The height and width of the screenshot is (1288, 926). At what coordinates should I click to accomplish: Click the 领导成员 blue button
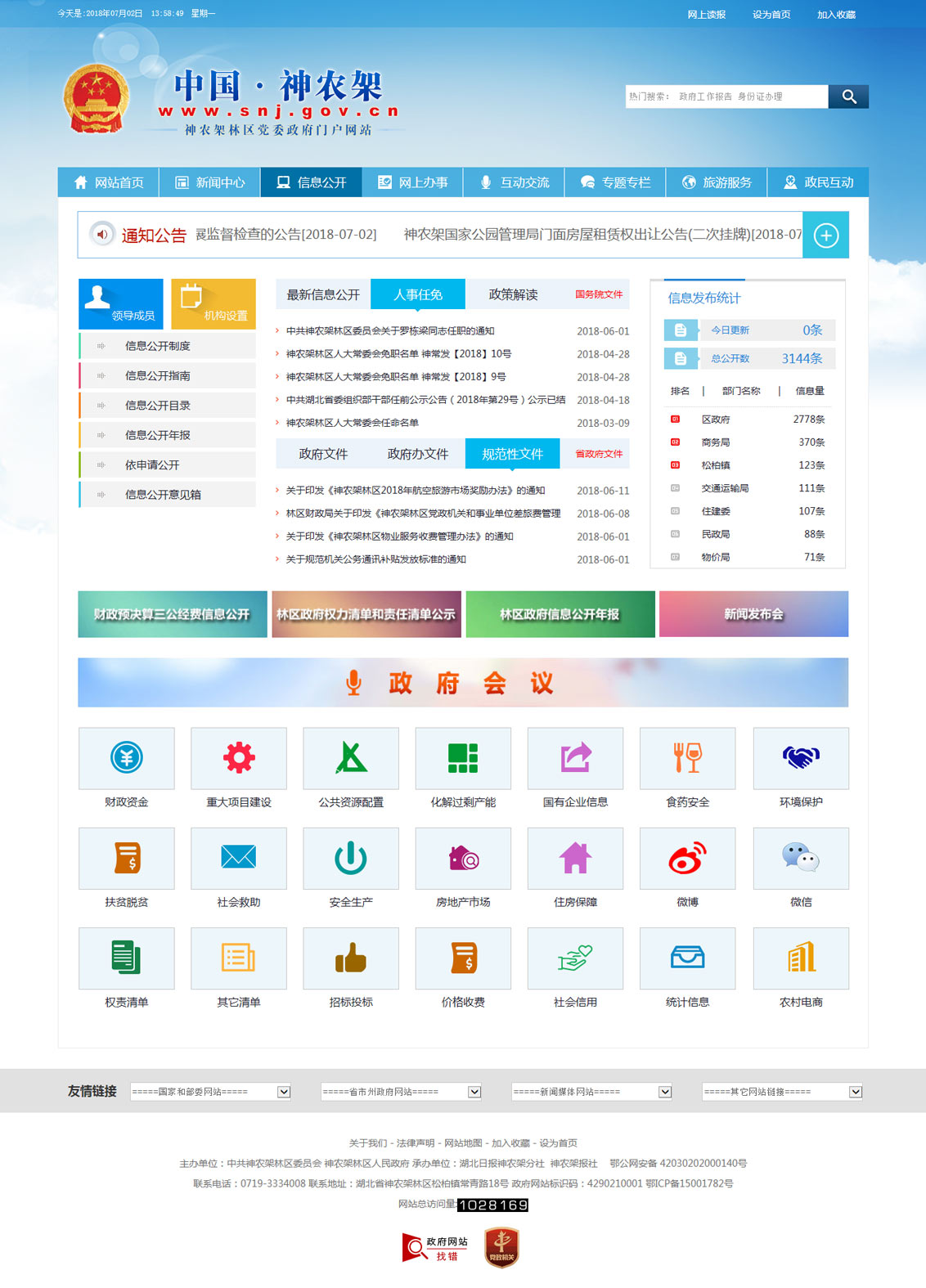tap(121, 303)
